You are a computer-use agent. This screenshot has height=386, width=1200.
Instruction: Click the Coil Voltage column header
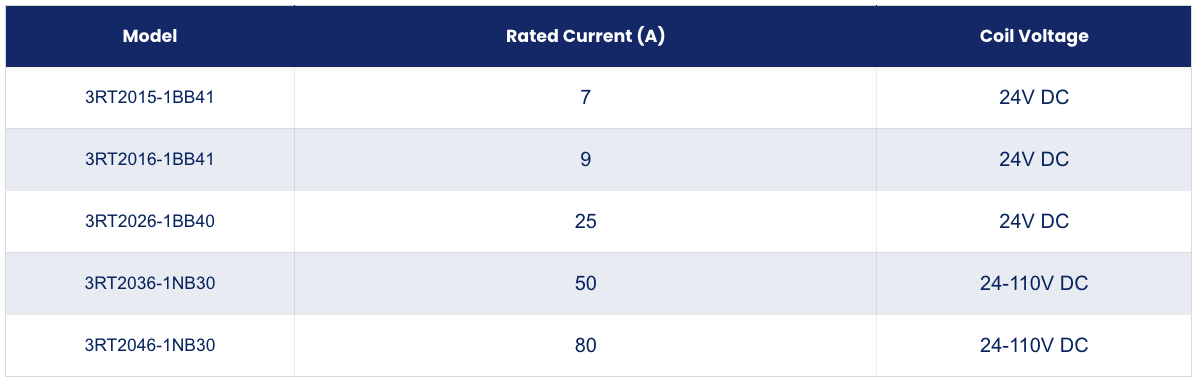[x=1034, y=36]
